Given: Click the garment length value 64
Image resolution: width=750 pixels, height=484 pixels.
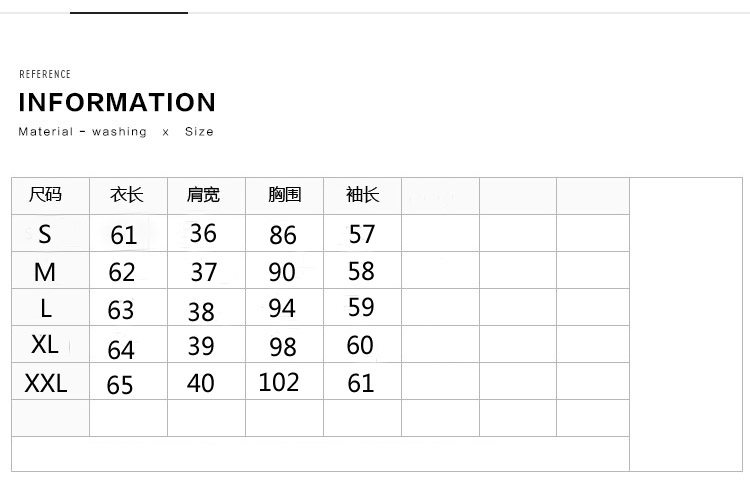Looking at the screenshot, I should 121,349.
